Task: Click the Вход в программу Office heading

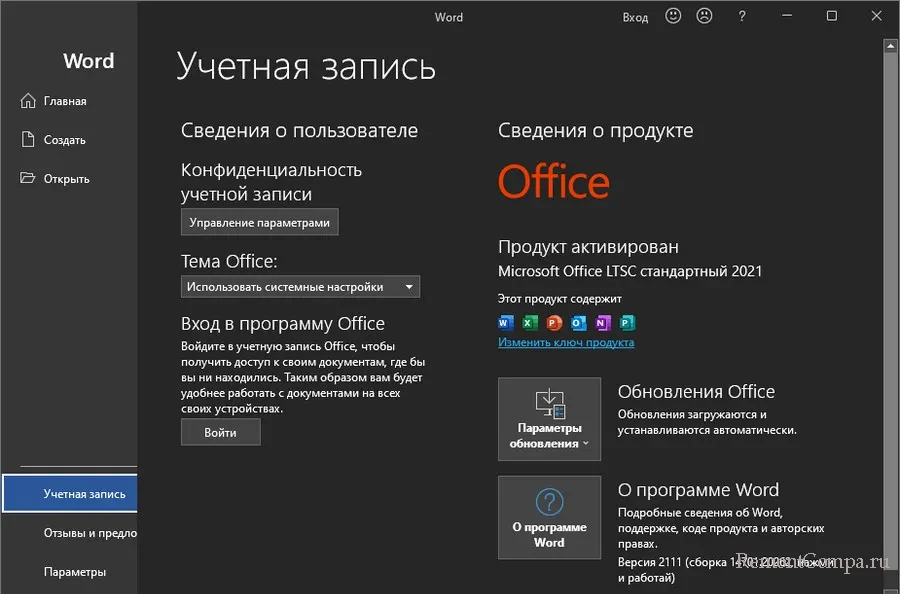Action: tap(282, 324)
